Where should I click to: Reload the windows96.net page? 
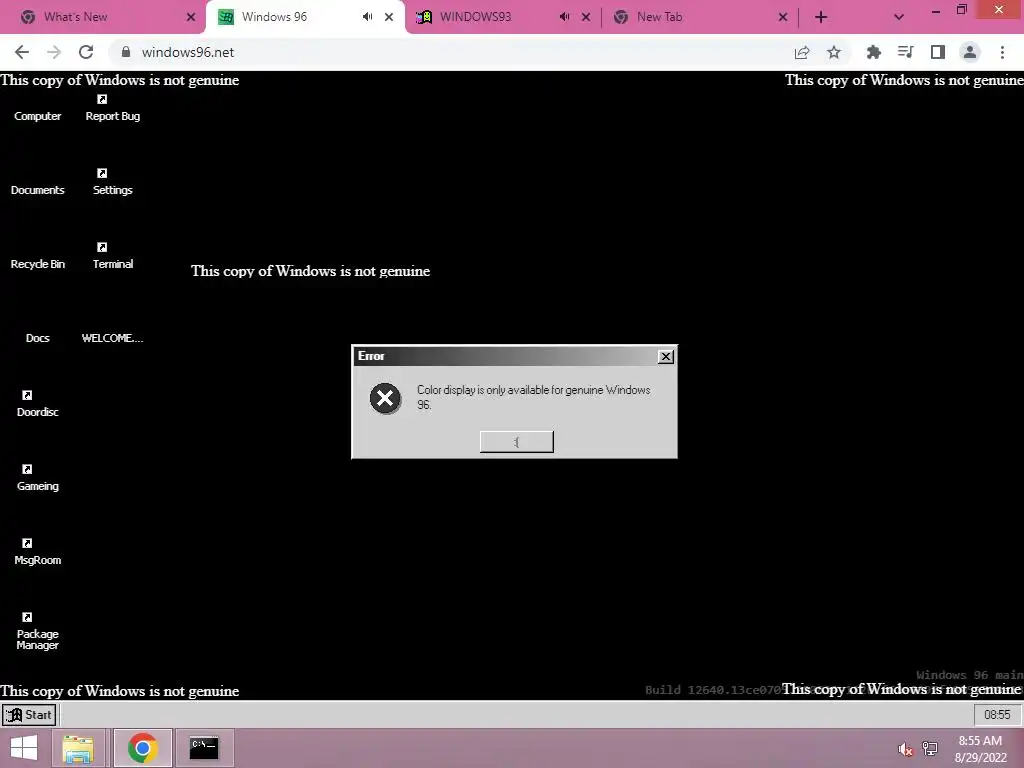point(86,52)
